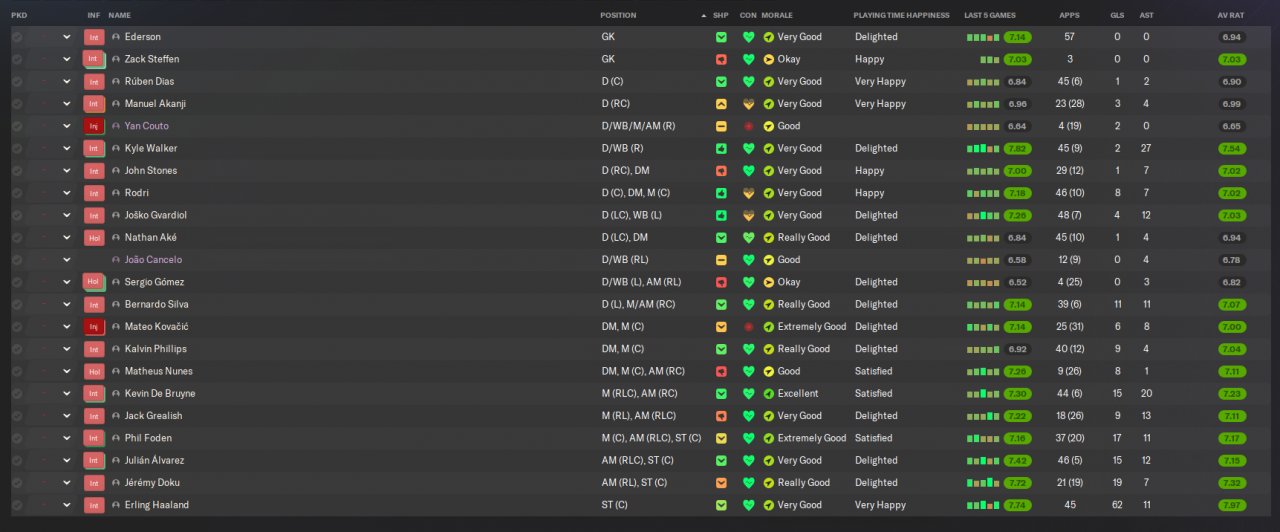
Task: Toggle the picked checkmark for Julián Álvarez
Action: pyautogui.click(x=17, y=460)
